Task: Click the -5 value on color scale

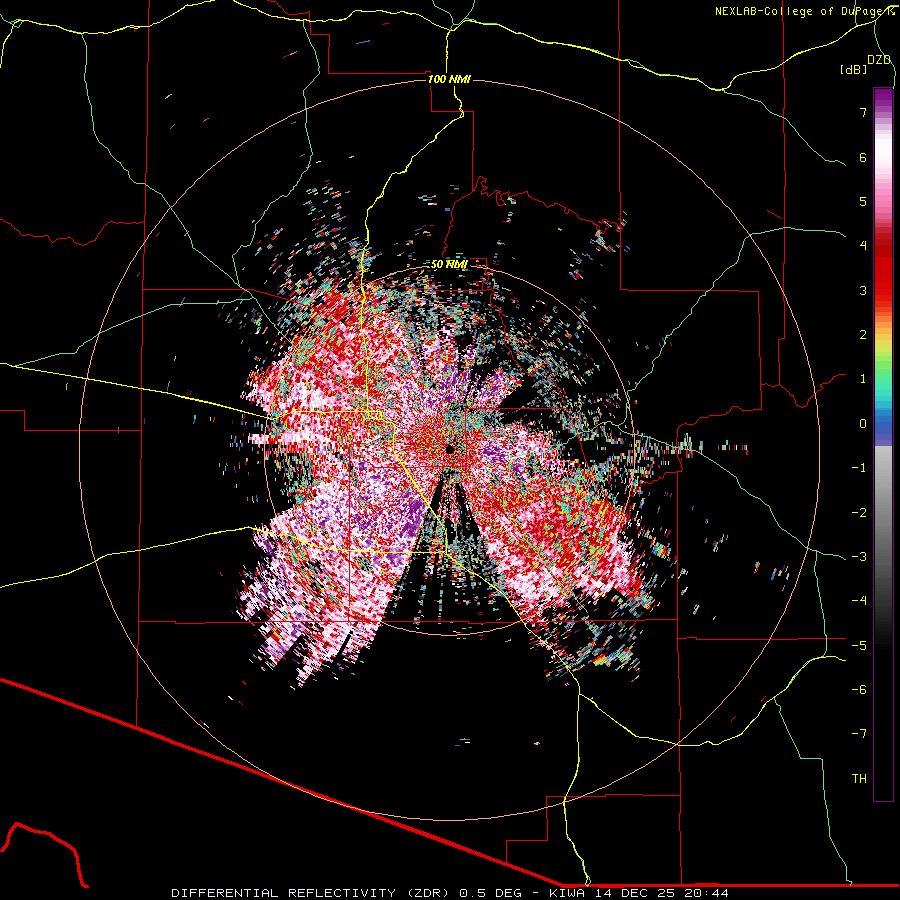Action: coord(859,645)
